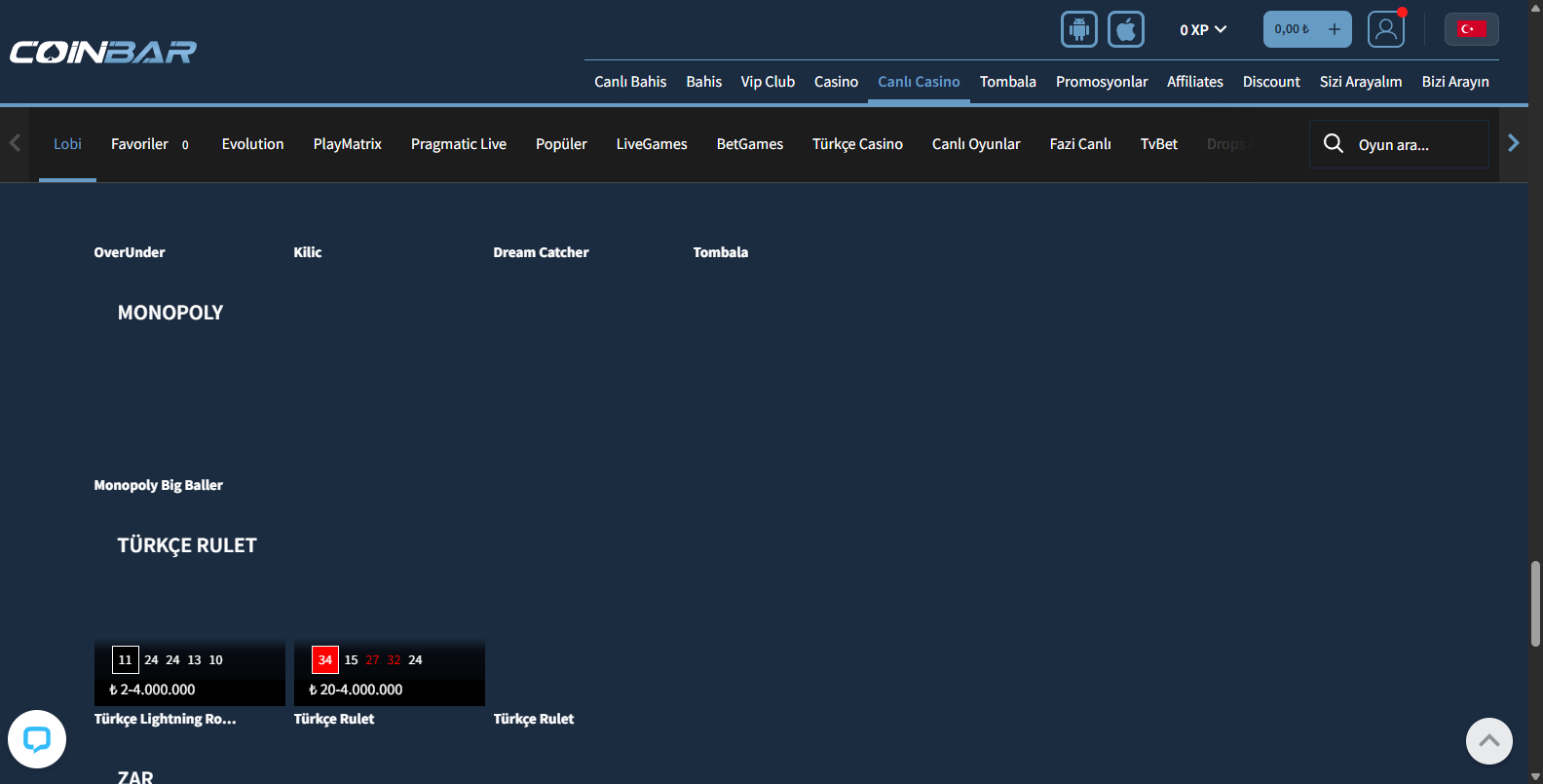Image resolution: width=1543 pixels, height=784 pixels.
Task: Click the boxed 11 roulette result
Action: pos(126,659)
